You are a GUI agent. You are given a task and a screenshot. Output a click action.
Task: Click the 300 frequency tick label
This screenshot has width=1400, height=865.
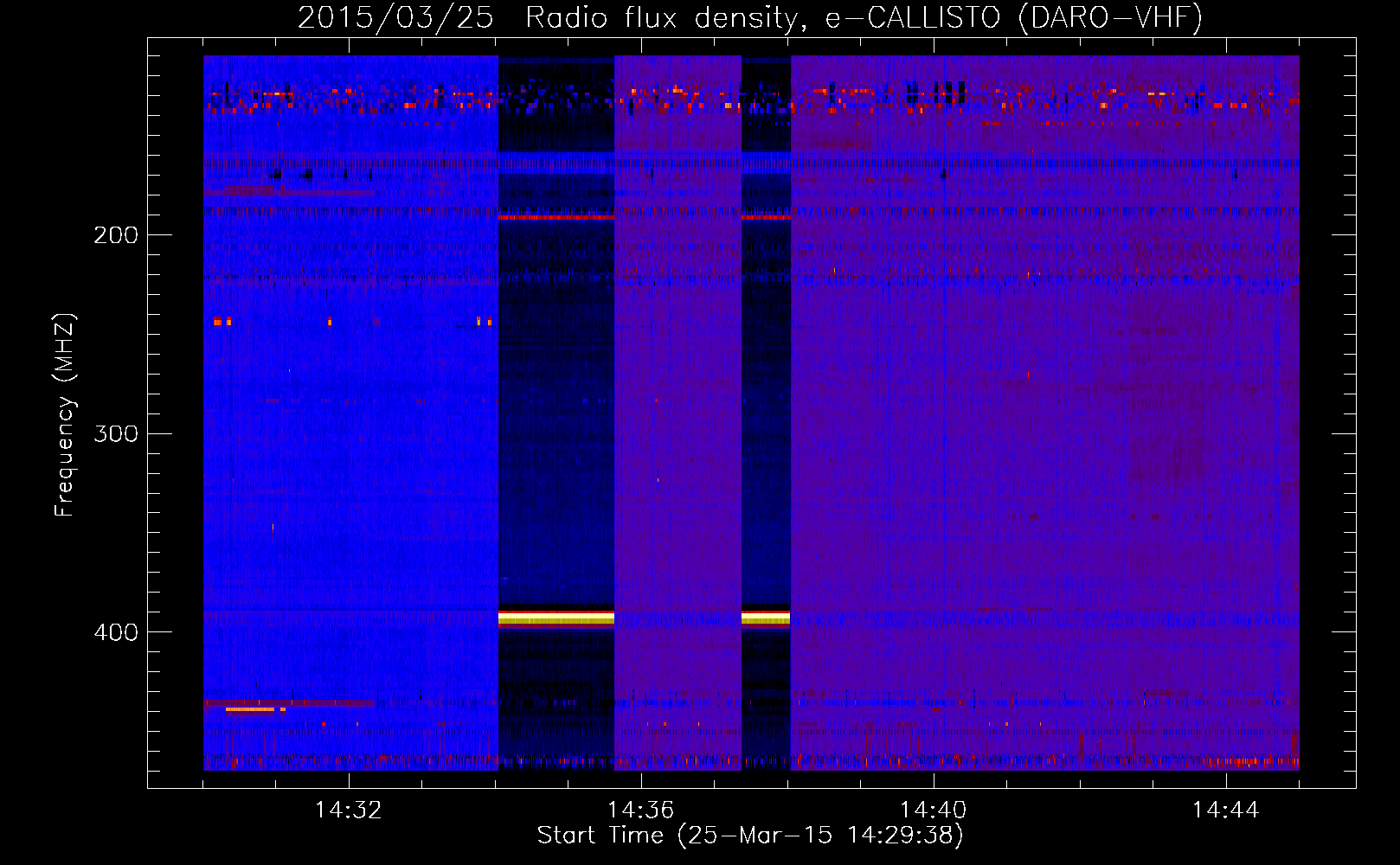(x=116, y=433)
